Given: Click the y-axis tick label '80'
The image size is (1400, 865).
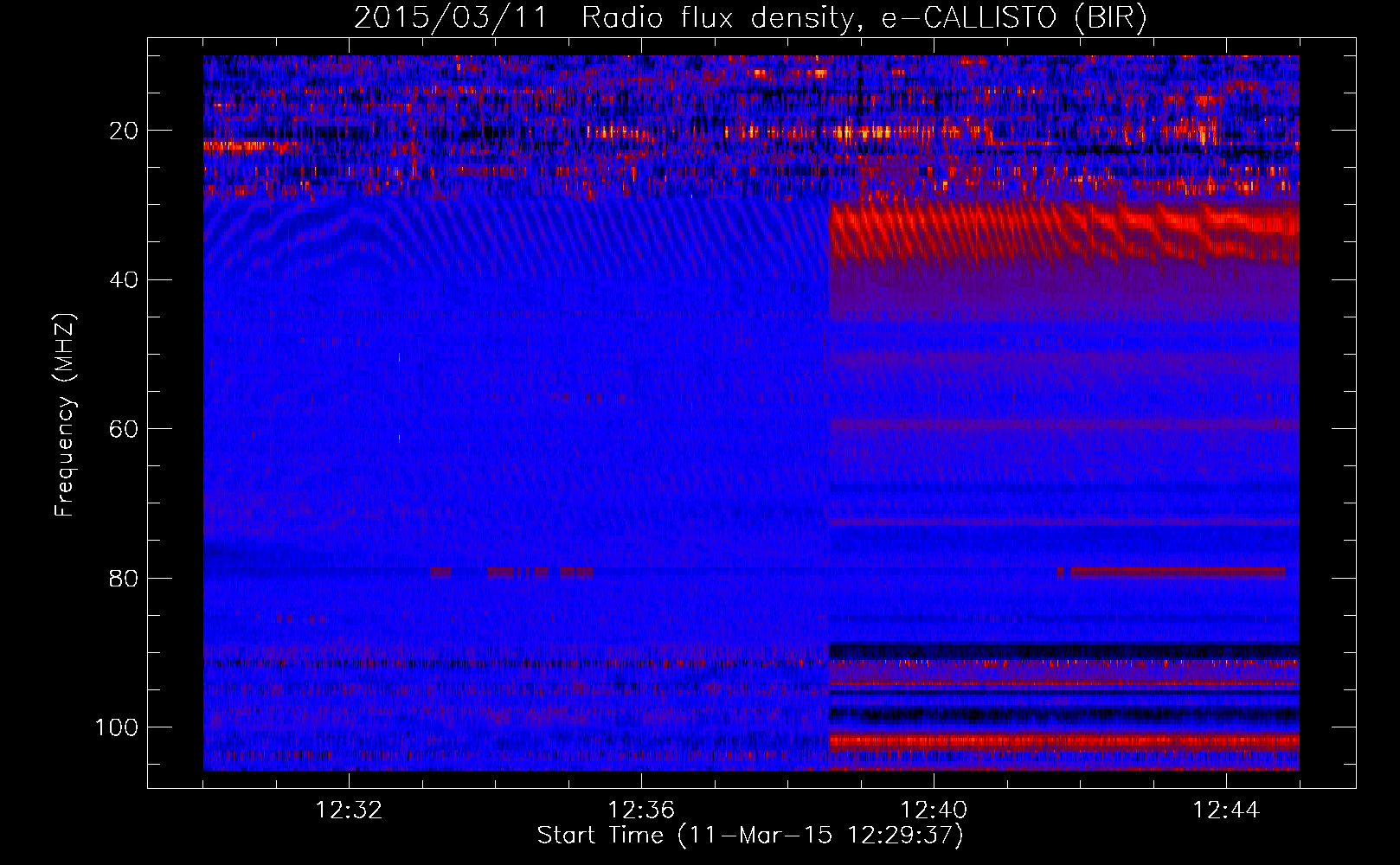Looking at the screenshot, I should coord(125,578).
